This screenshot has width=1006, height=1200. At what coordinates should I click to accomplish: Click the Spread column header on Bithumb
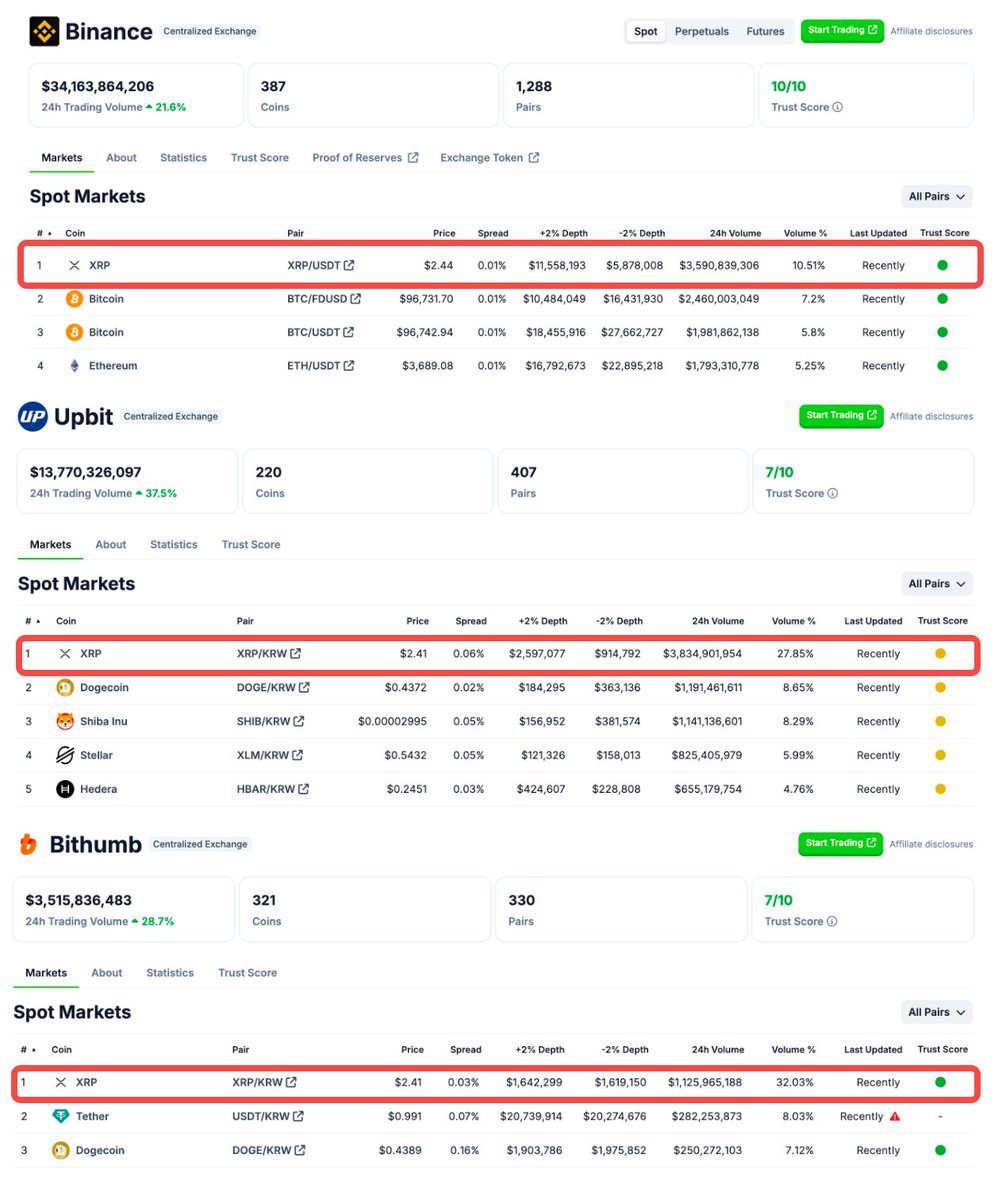pyautogui.click(x=466, y=1050)
